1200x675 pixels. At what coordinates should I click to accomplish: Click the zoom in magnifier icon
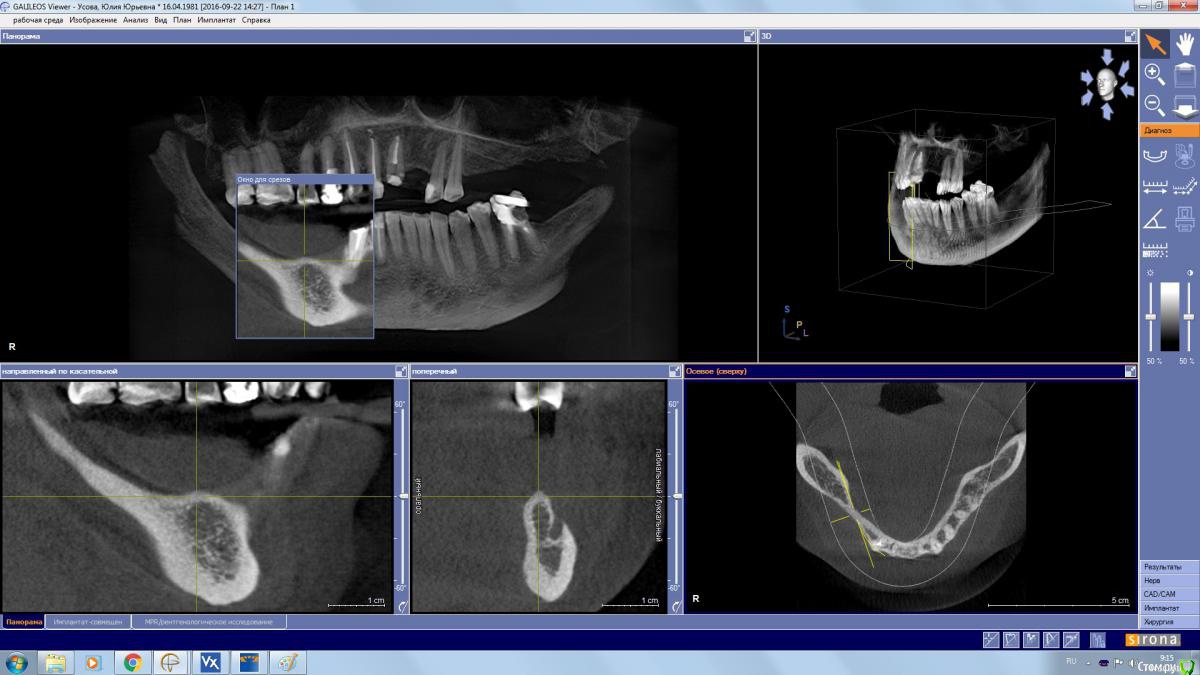pos(1154,74)
